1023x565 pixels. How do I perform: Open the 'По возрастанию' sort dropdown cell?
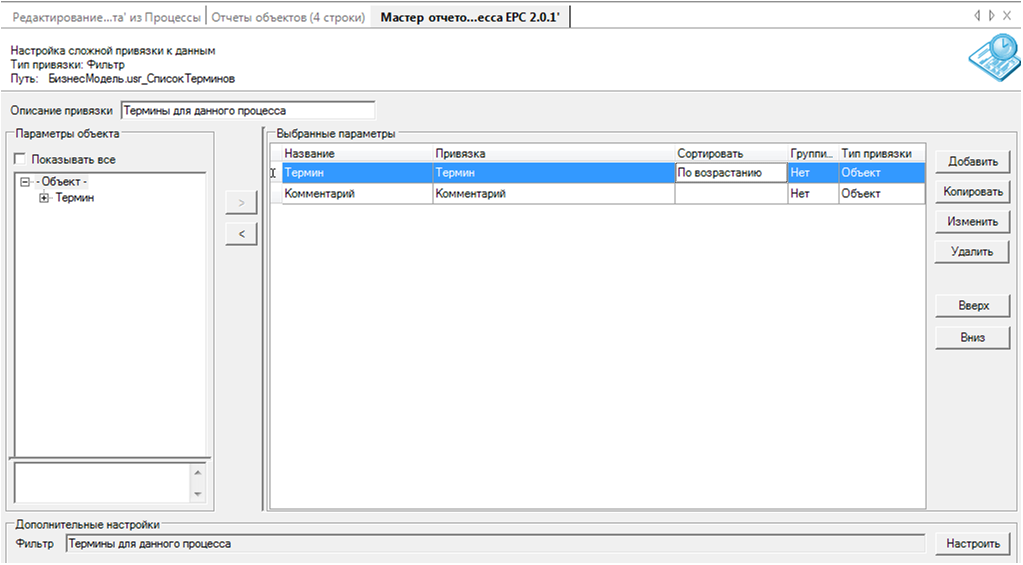pos(731,173)
